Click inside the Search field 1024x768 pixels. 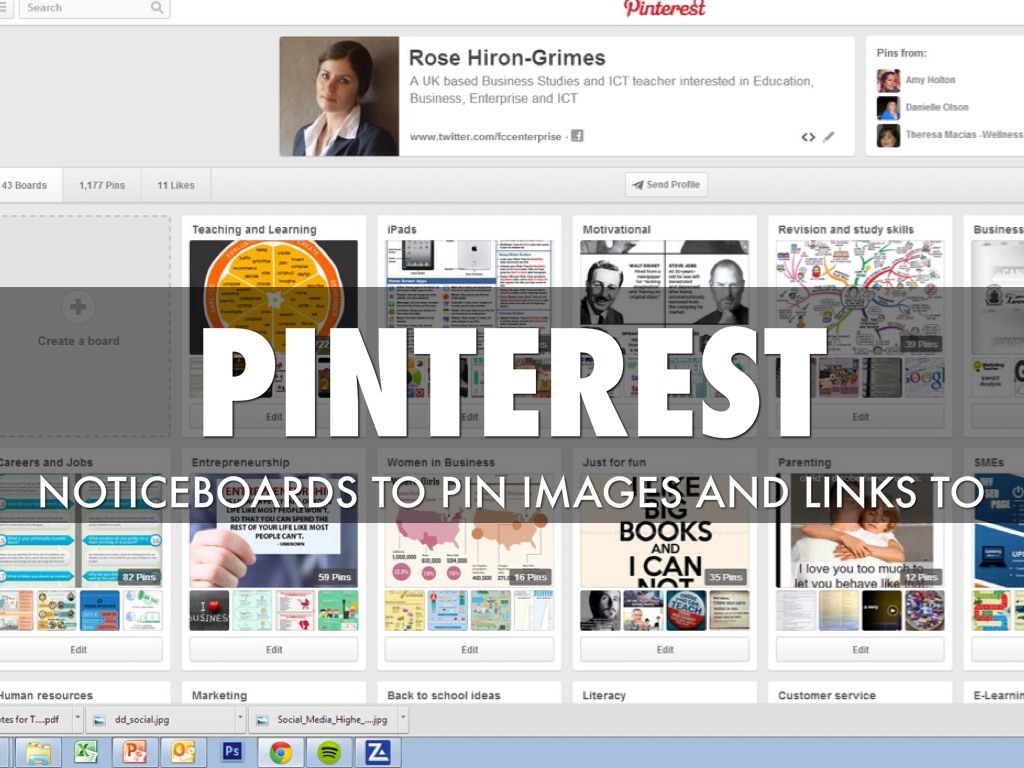coord(85,8)
